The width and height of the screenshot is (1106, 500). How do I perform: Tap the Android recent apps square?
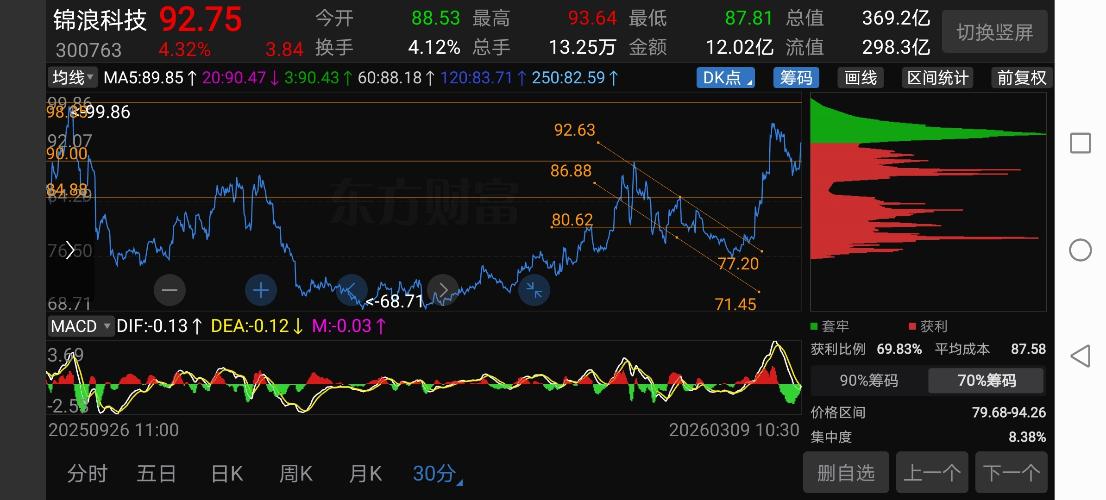1080,143
